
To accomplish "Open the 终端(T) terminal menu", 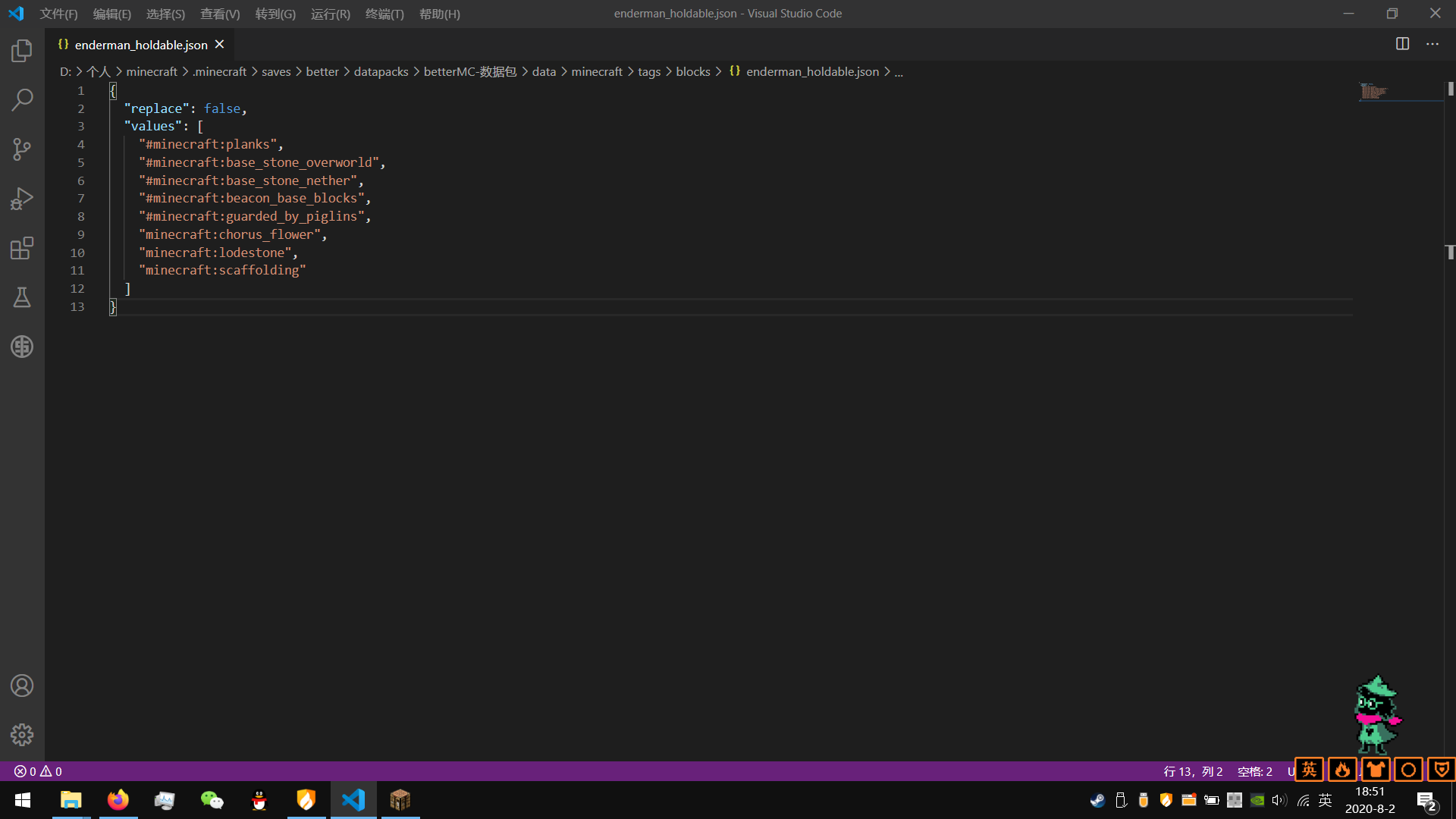I will (384, 14).
